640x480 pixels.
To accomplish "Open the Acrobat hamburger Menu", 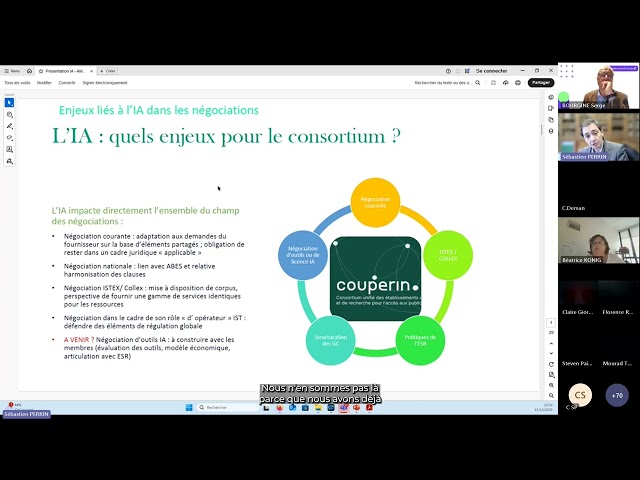I will point(12,71).
